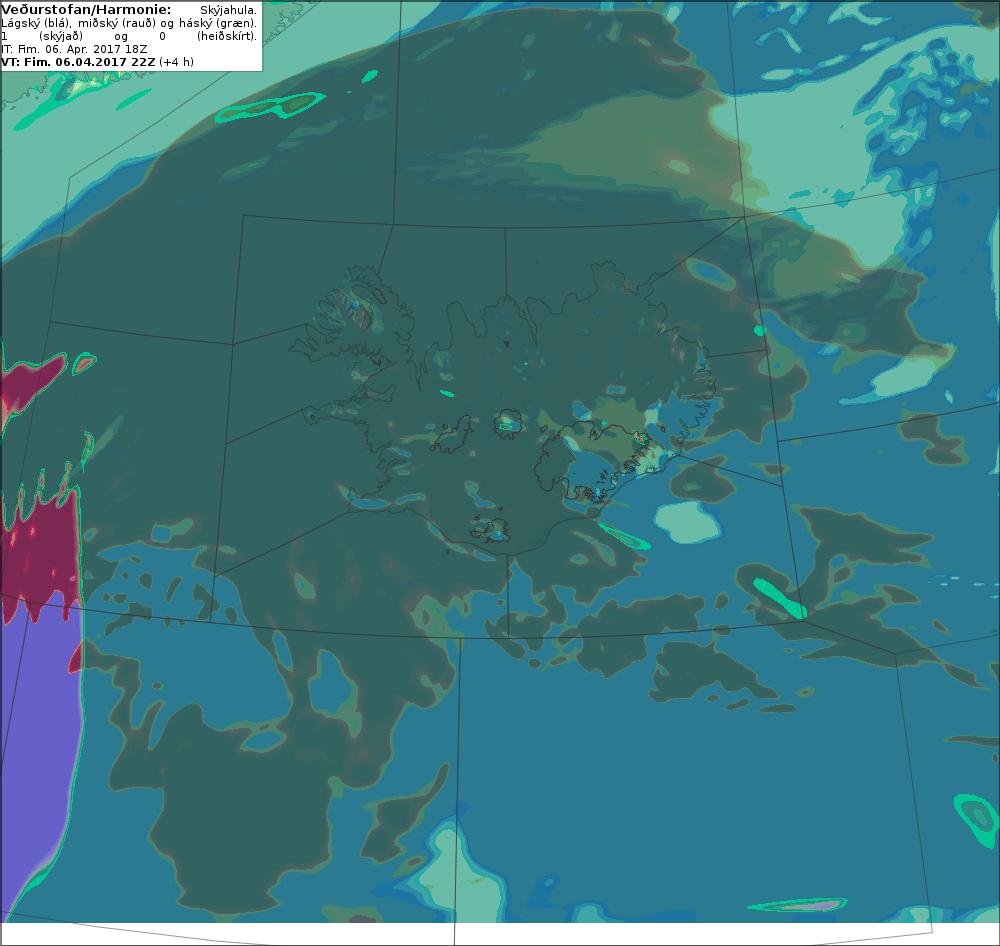Click the "Lágský (blá)" legend text
Screen dimensions: 1000x946
click(x=35, y=24)
